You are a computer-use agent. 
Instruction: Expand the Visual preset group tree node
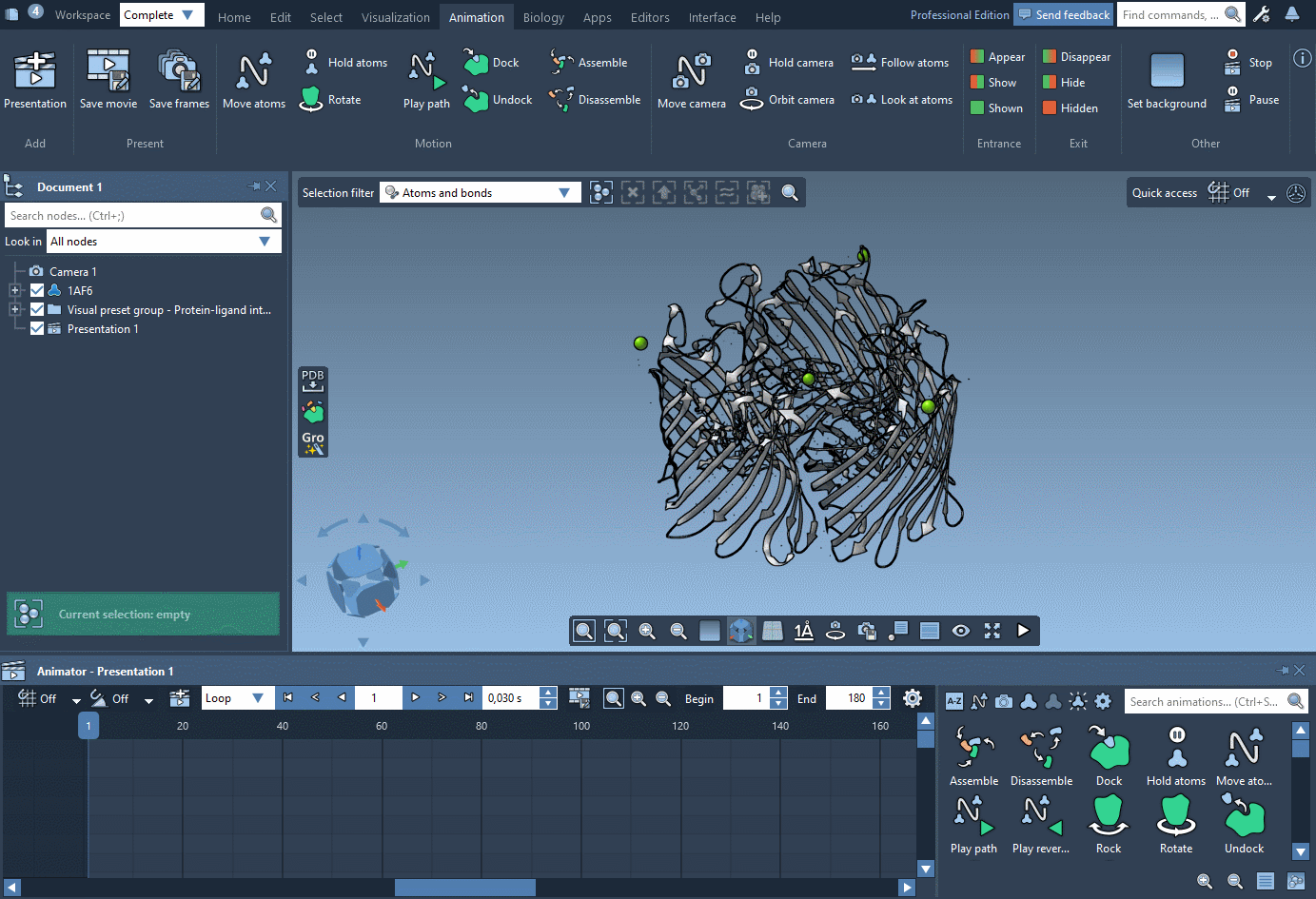coord(13,309)
